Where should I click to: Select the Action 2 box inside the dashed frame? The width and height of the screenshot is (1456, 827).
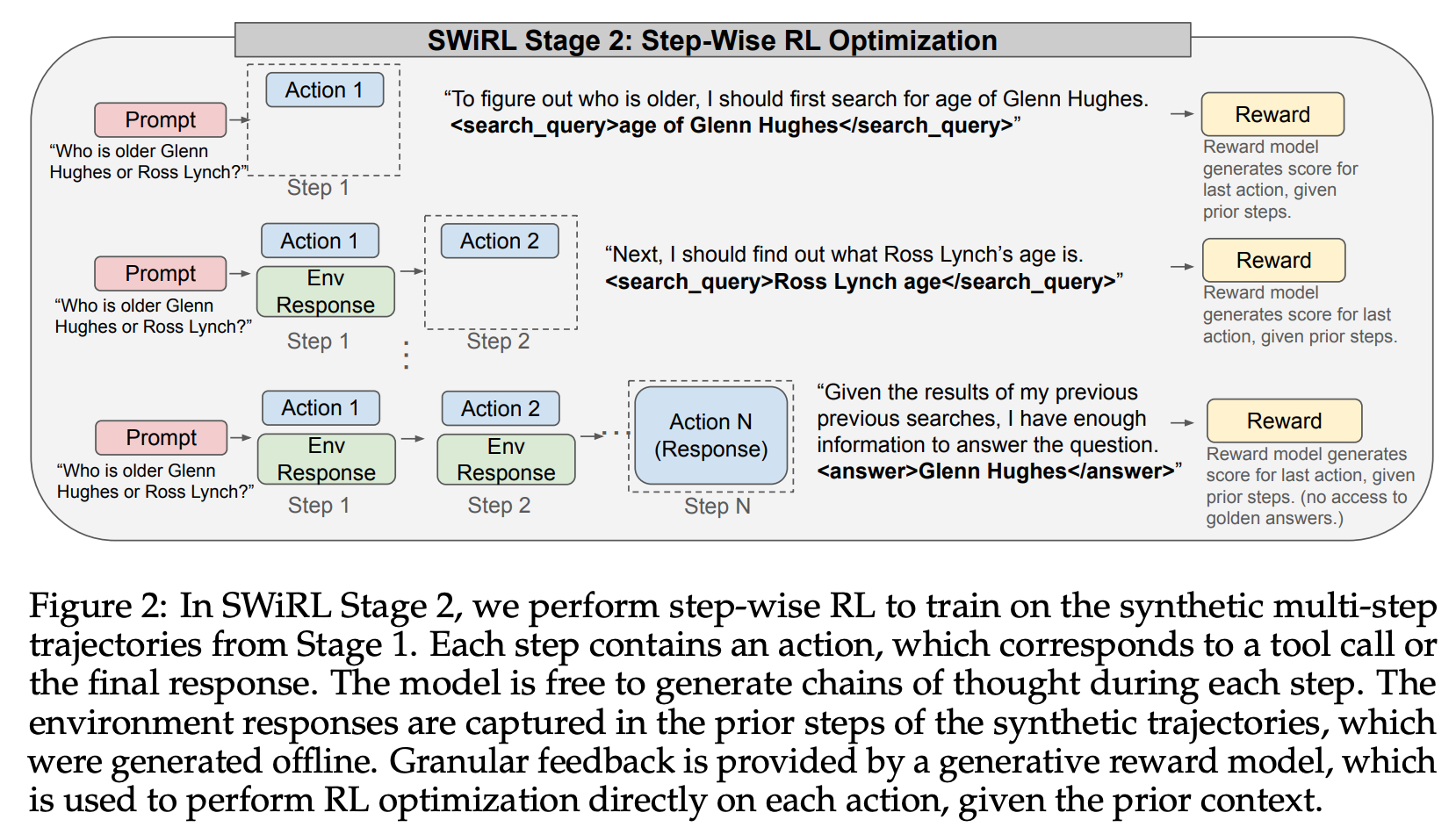click(x=499, y=241)
